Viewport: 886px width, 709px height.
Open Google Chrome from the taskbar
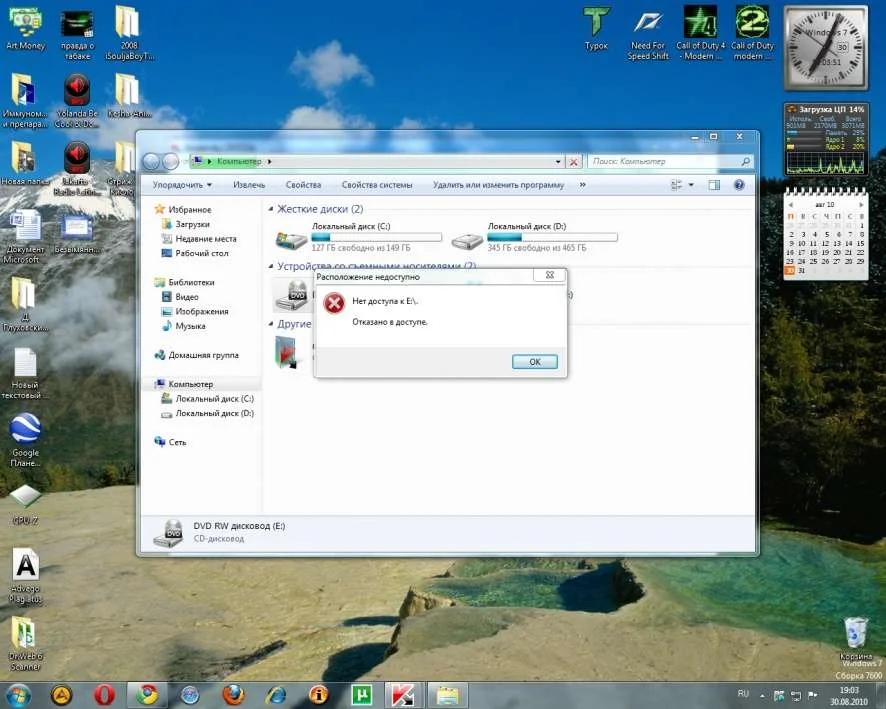coord(147,694)
